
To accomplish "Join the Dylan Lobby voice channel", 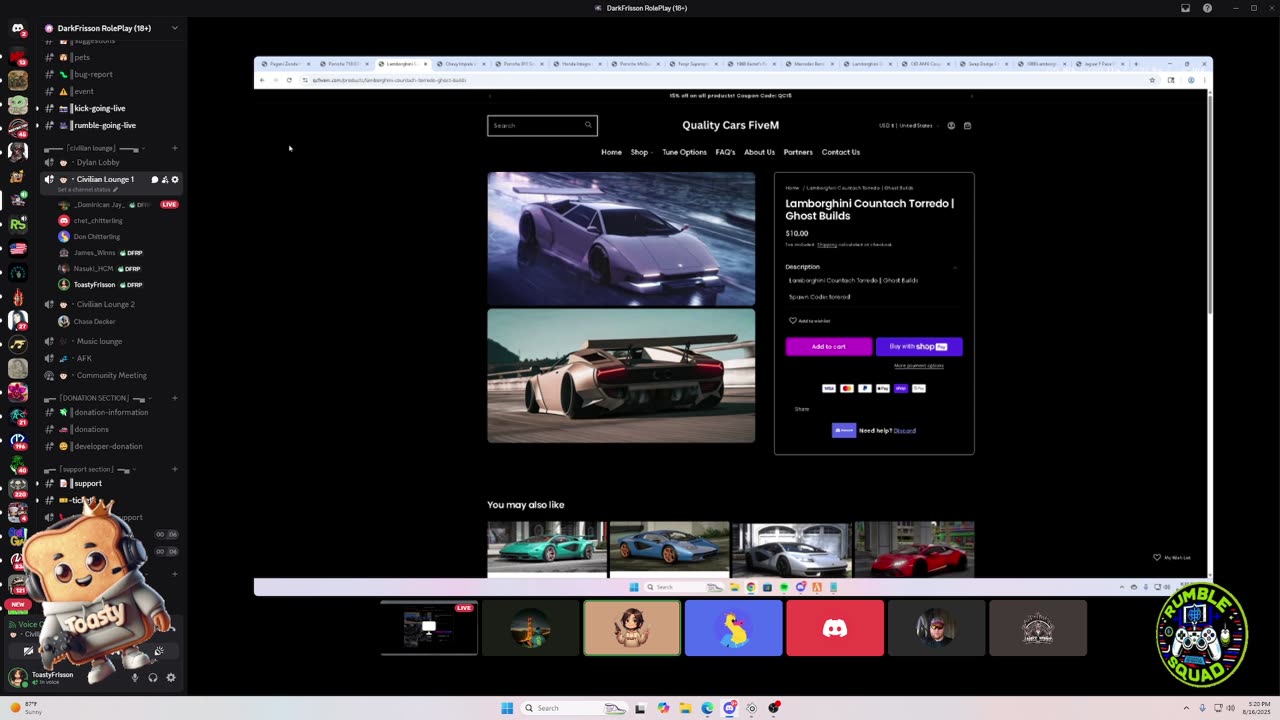I will [x=98, y=162].
